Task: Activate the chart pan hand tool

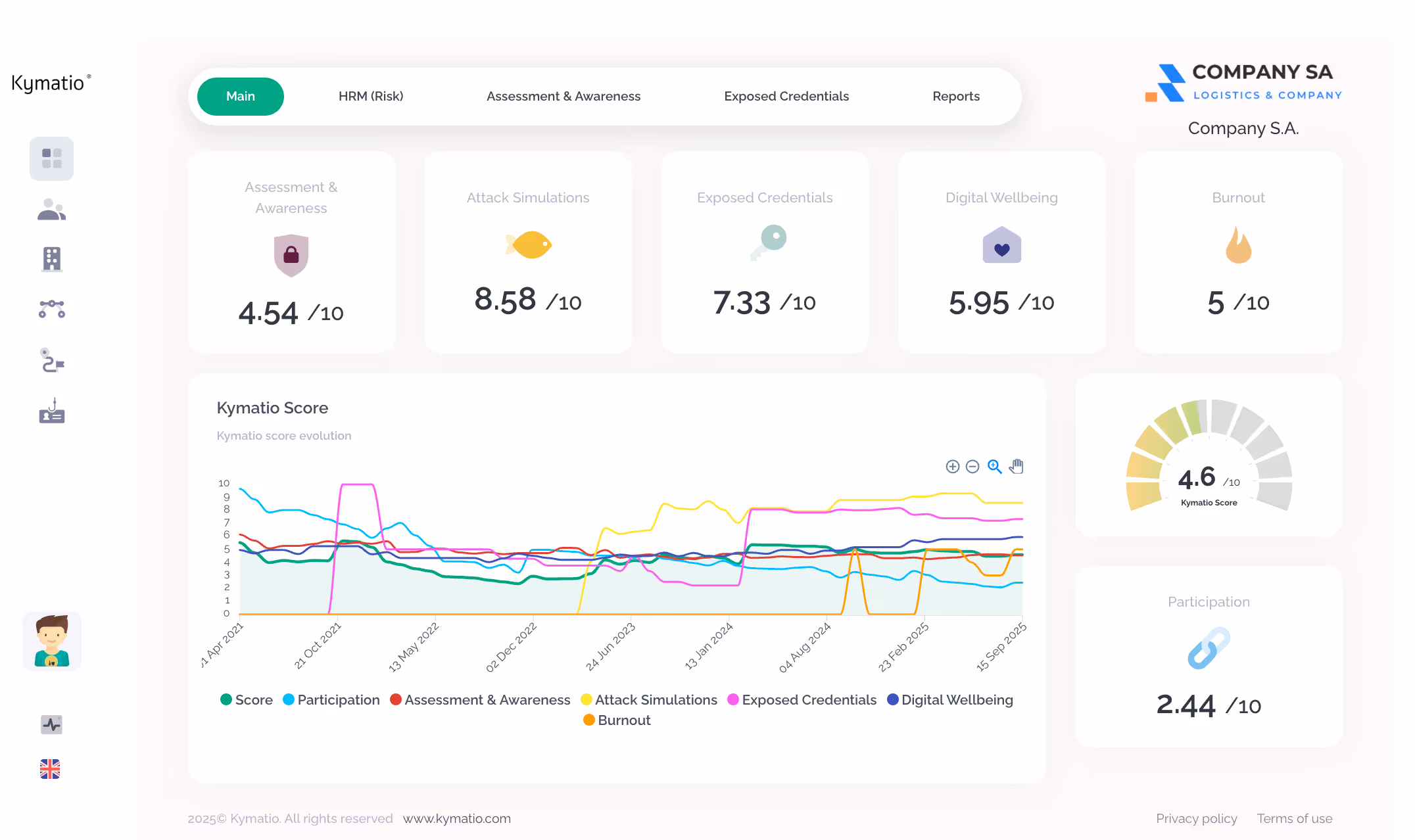Action: (x=1017, y=467)
